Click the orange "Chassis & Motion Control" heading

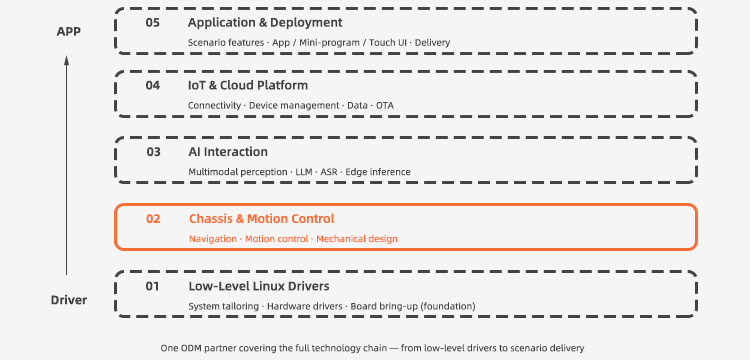[x=262, y=219]
